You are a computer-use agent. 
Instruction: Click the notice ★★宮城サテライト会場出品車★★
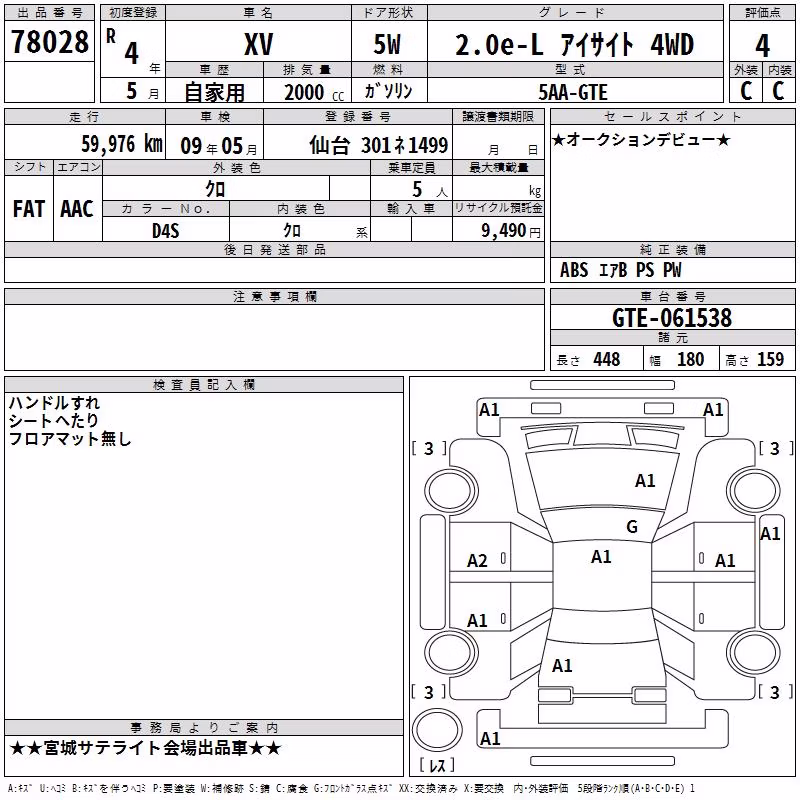[145, 748]
